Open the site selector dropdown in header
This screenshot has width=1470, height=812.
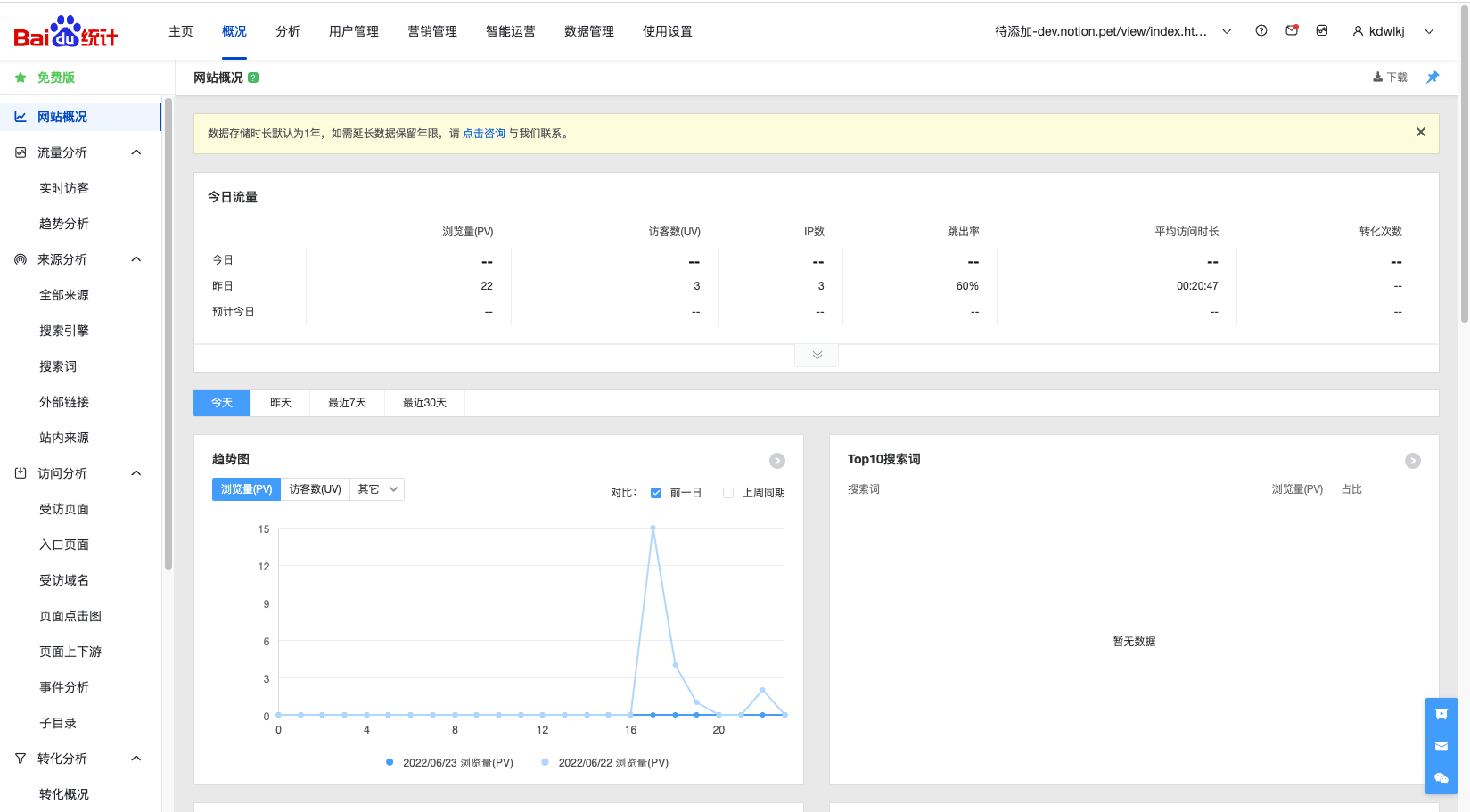click(1227, 31)
